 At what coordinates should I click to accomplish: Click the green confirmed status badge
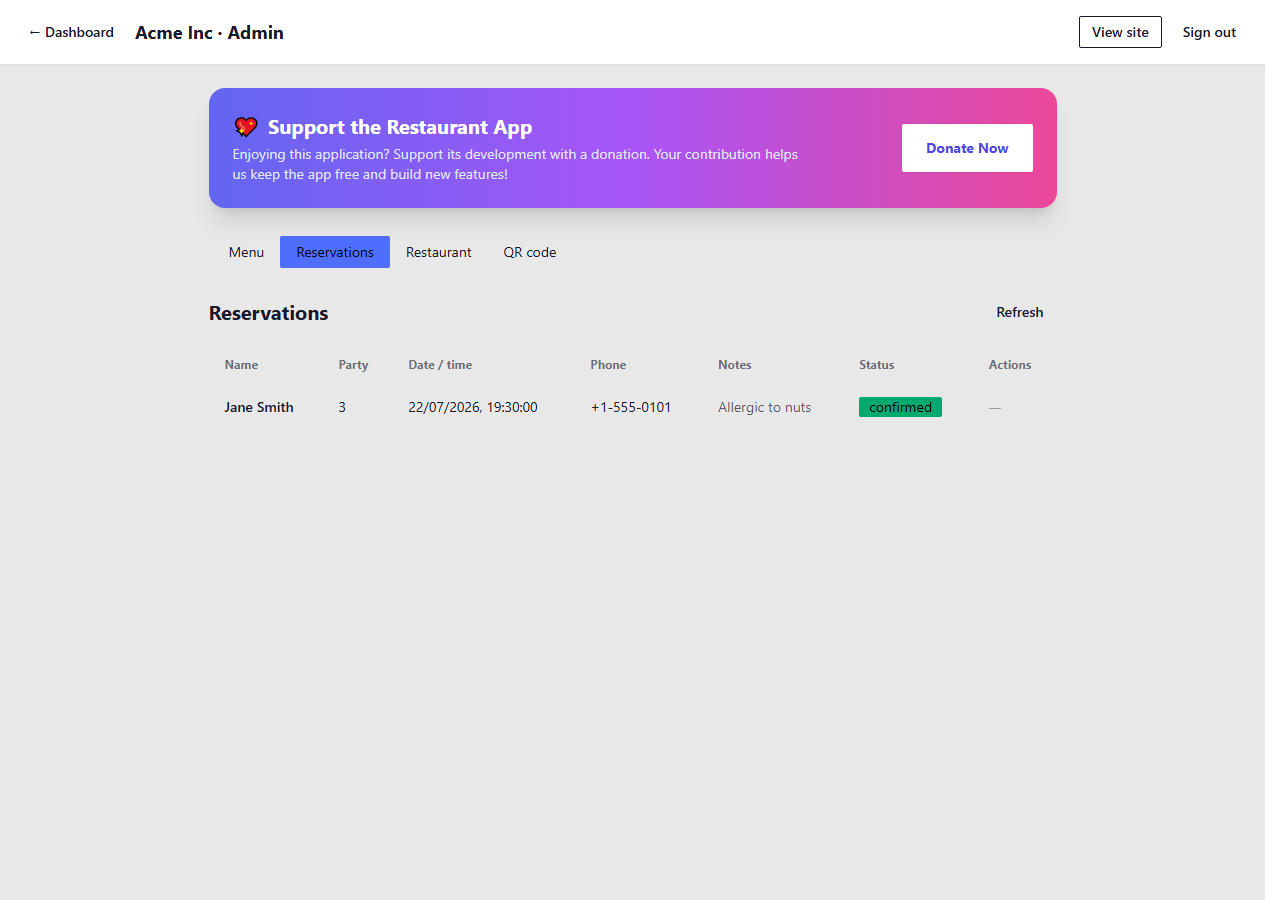(x=900, y=407)
